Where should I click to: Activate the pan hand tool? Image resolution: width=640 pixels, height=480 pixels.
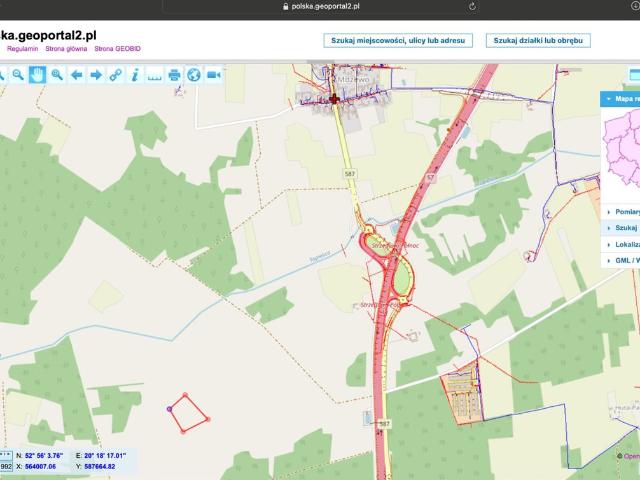[x=37, y=74]
